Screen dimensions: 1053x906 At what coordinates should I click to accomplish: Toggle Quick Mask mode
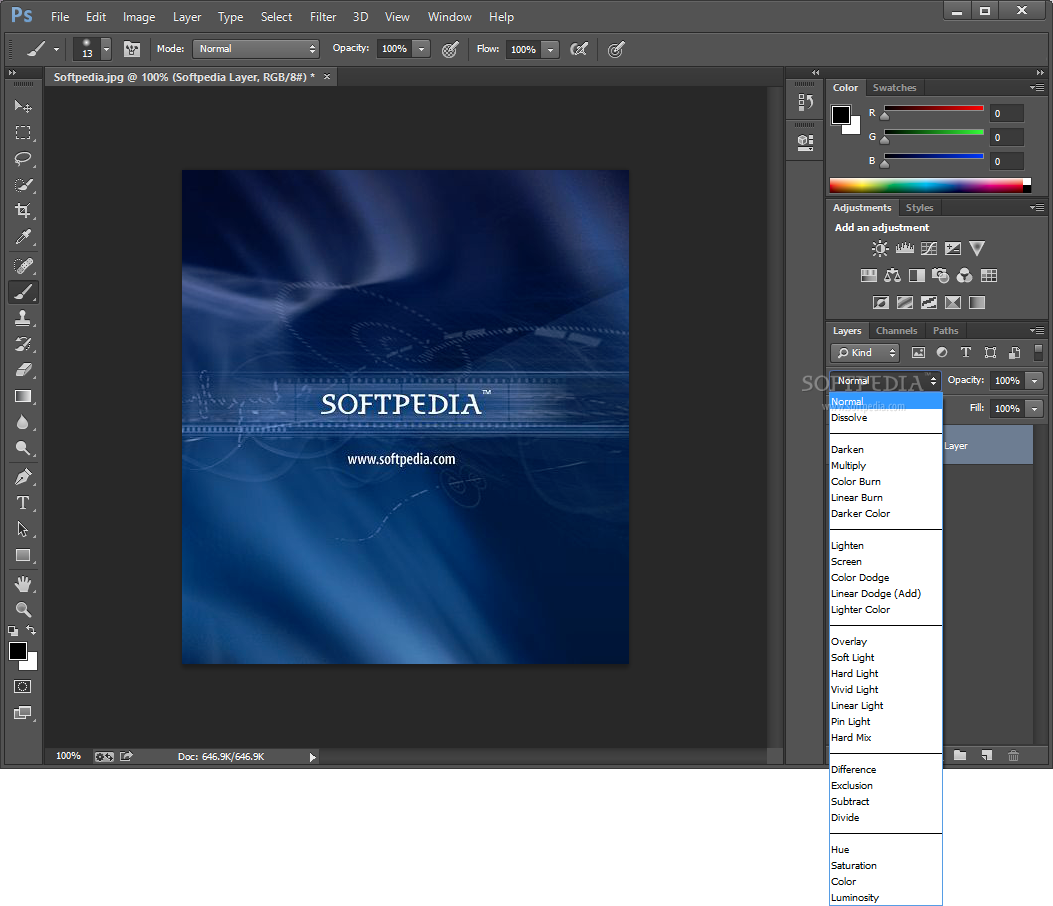pos(22,686)
